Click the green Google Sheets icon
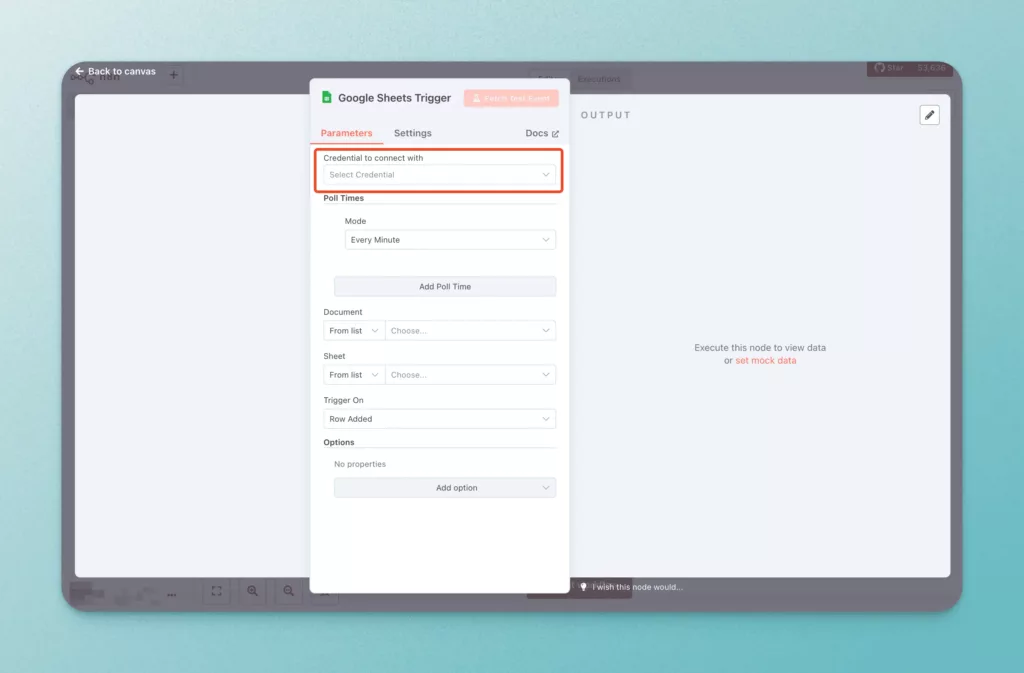Viewport: 1024px width, 673px height. pos(327,98)
